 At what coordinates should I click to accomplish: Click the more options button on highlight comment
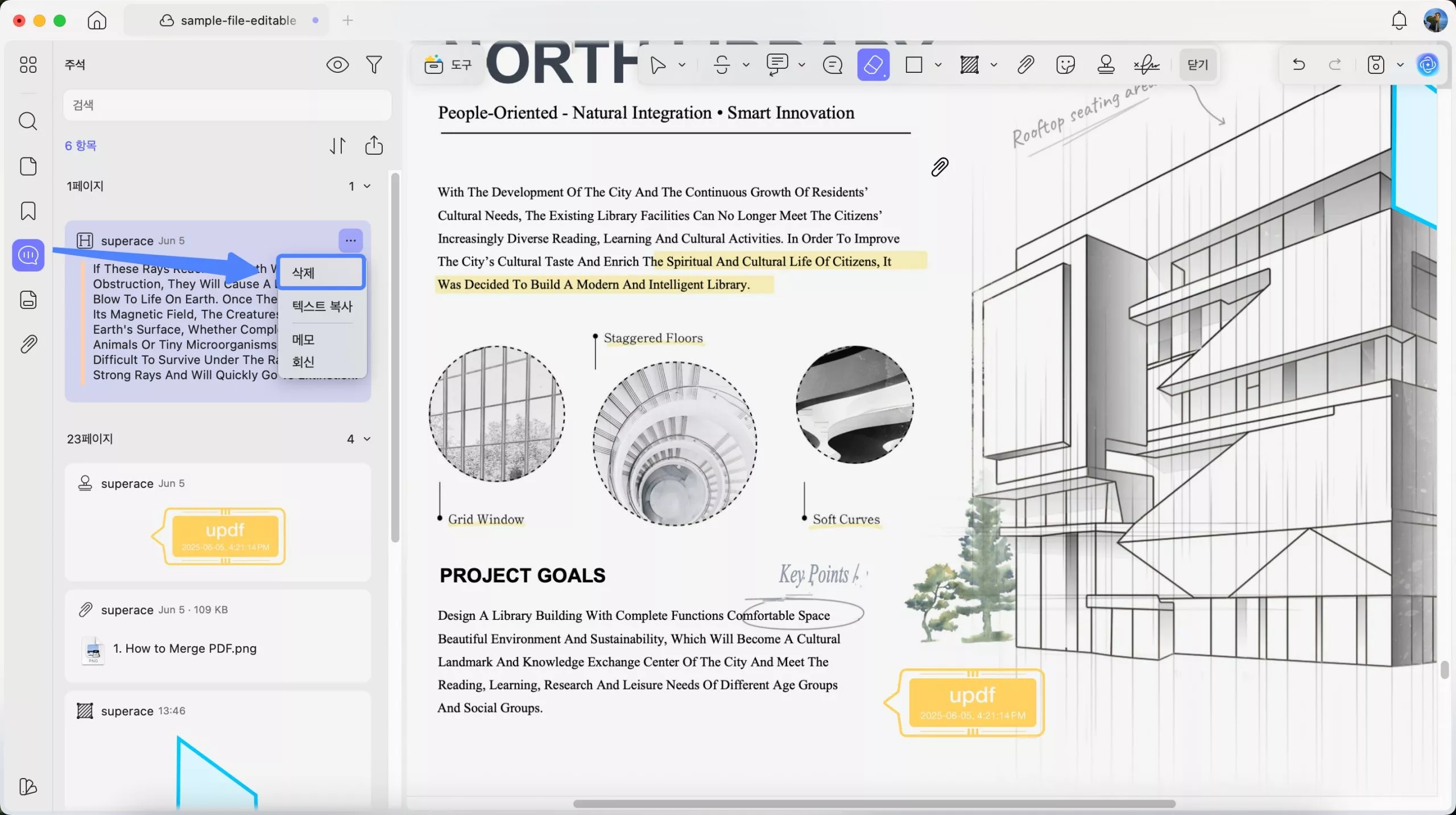pos(350,241)
